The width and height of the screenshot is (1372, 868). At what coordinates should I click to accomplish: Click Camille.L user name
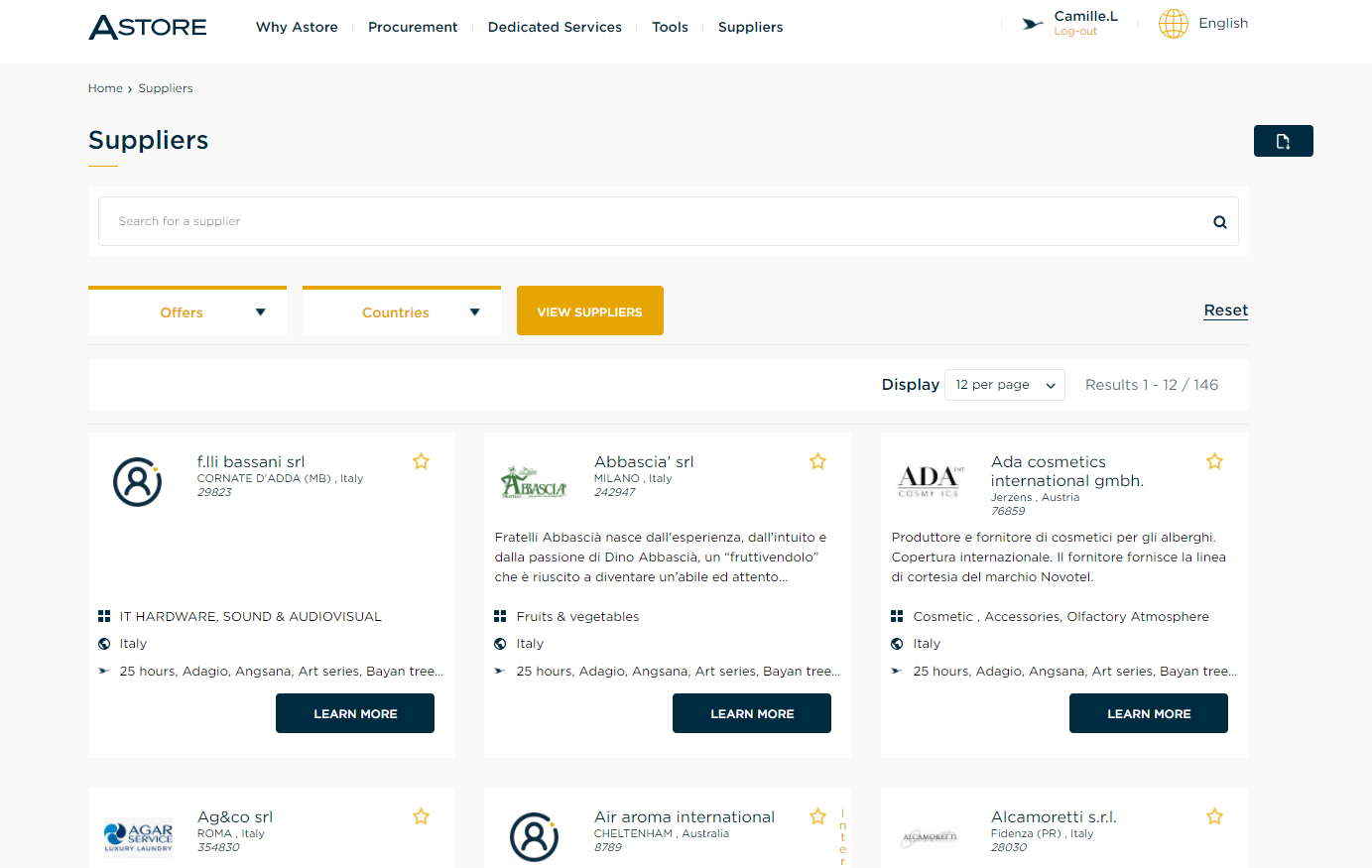coord(1085,16)
